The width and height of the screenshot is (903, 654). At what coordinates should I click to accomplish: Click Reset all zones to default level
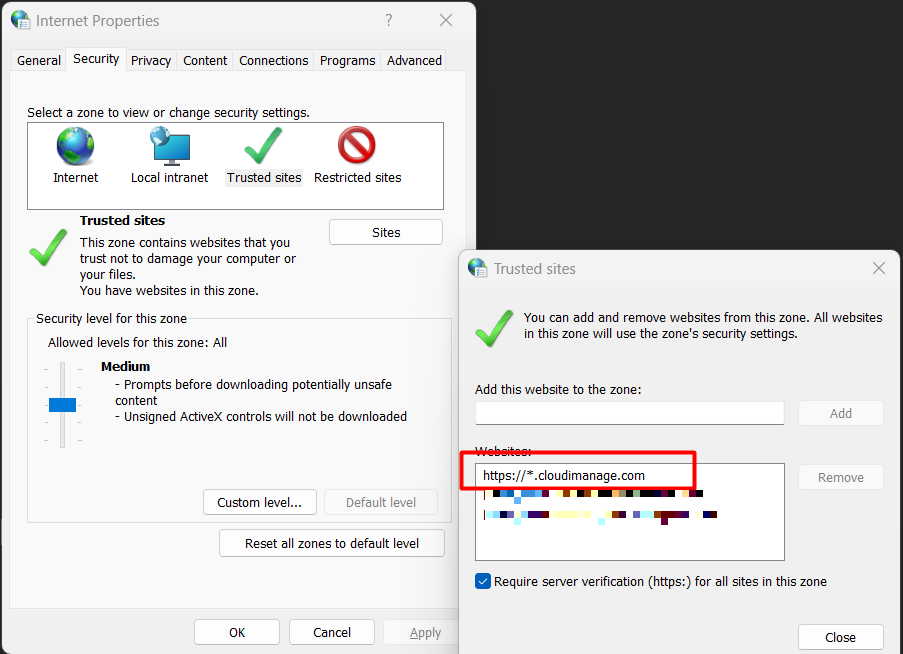click(x=331, y=543)
